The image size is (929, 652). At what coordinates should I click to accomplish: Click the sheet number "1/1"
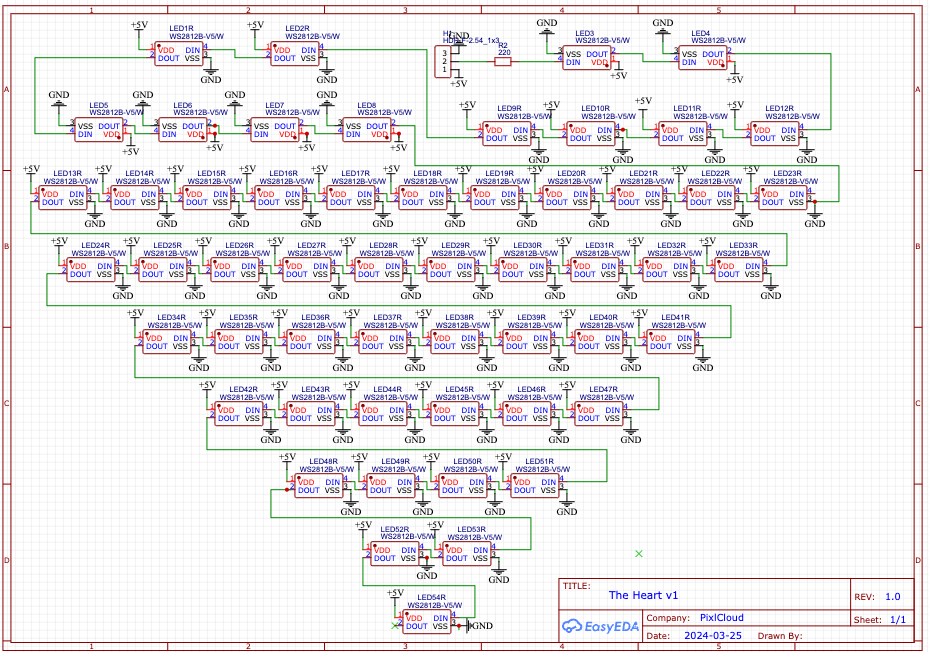point(898,619)
